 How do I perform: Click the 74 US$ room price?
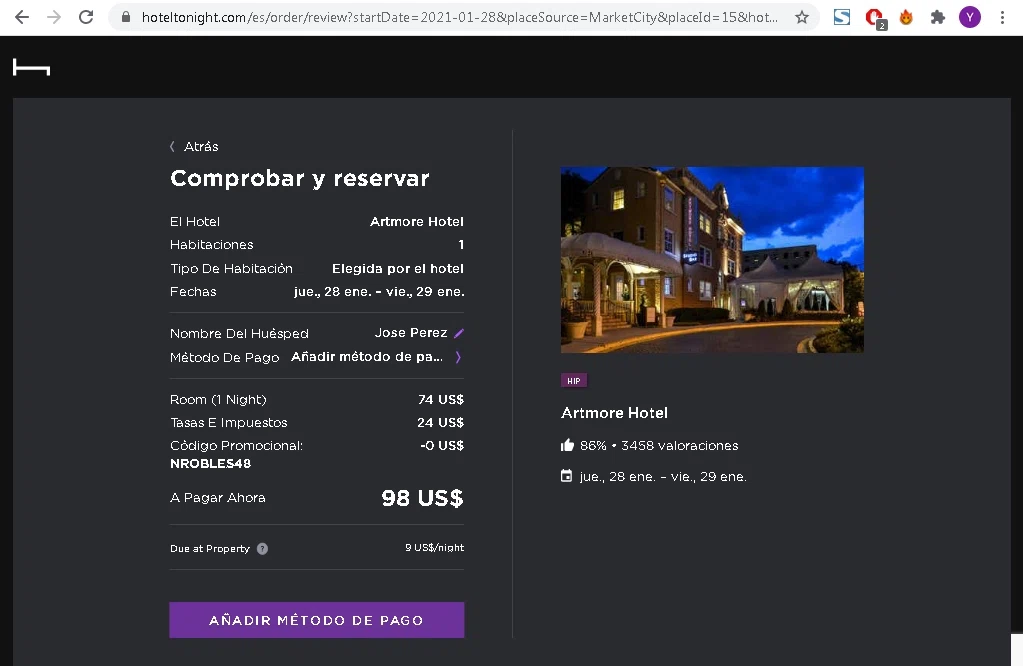point(441,399)
